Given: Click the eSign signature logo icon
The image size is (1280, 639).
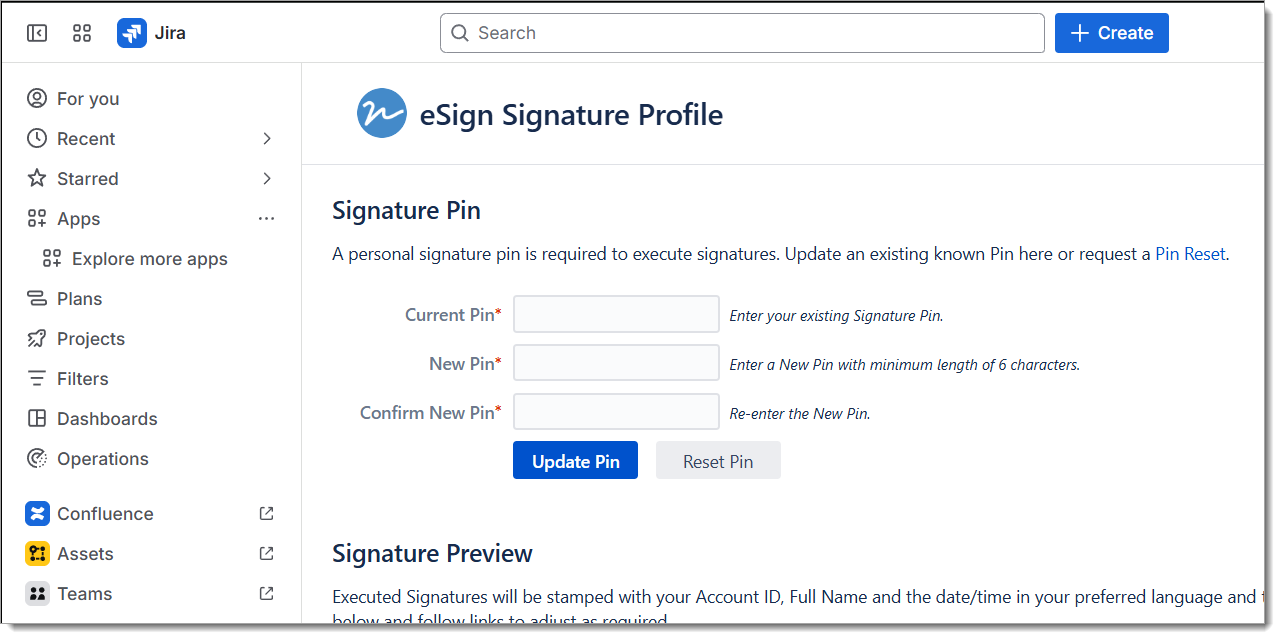Looking at the screenshot, I should tap(382, 114).
